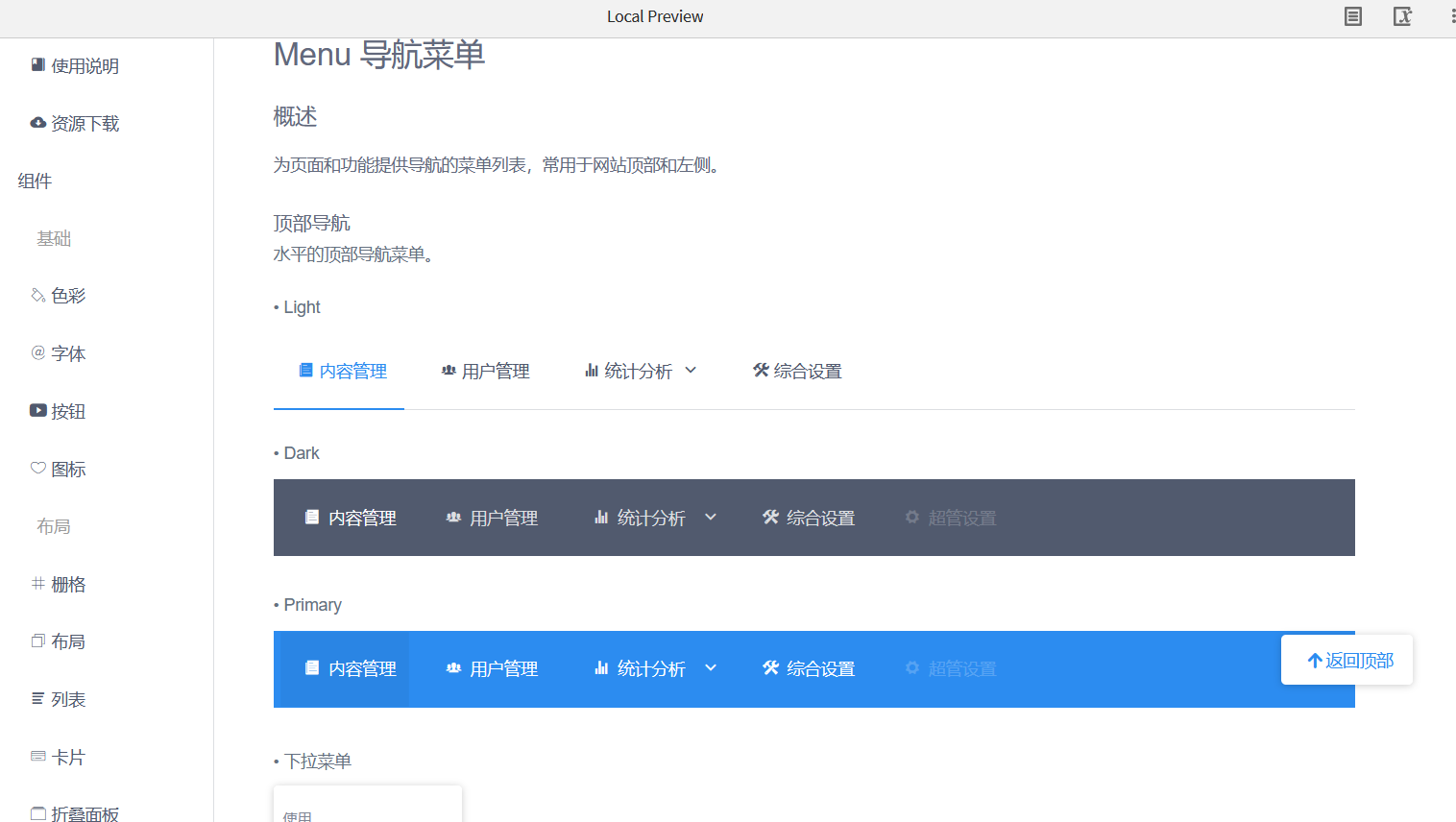The height and width of the screenshot is (822, 1456).
Task: Click the bar chart icon in Light menu 统计分析
Action: coord(592,370)
